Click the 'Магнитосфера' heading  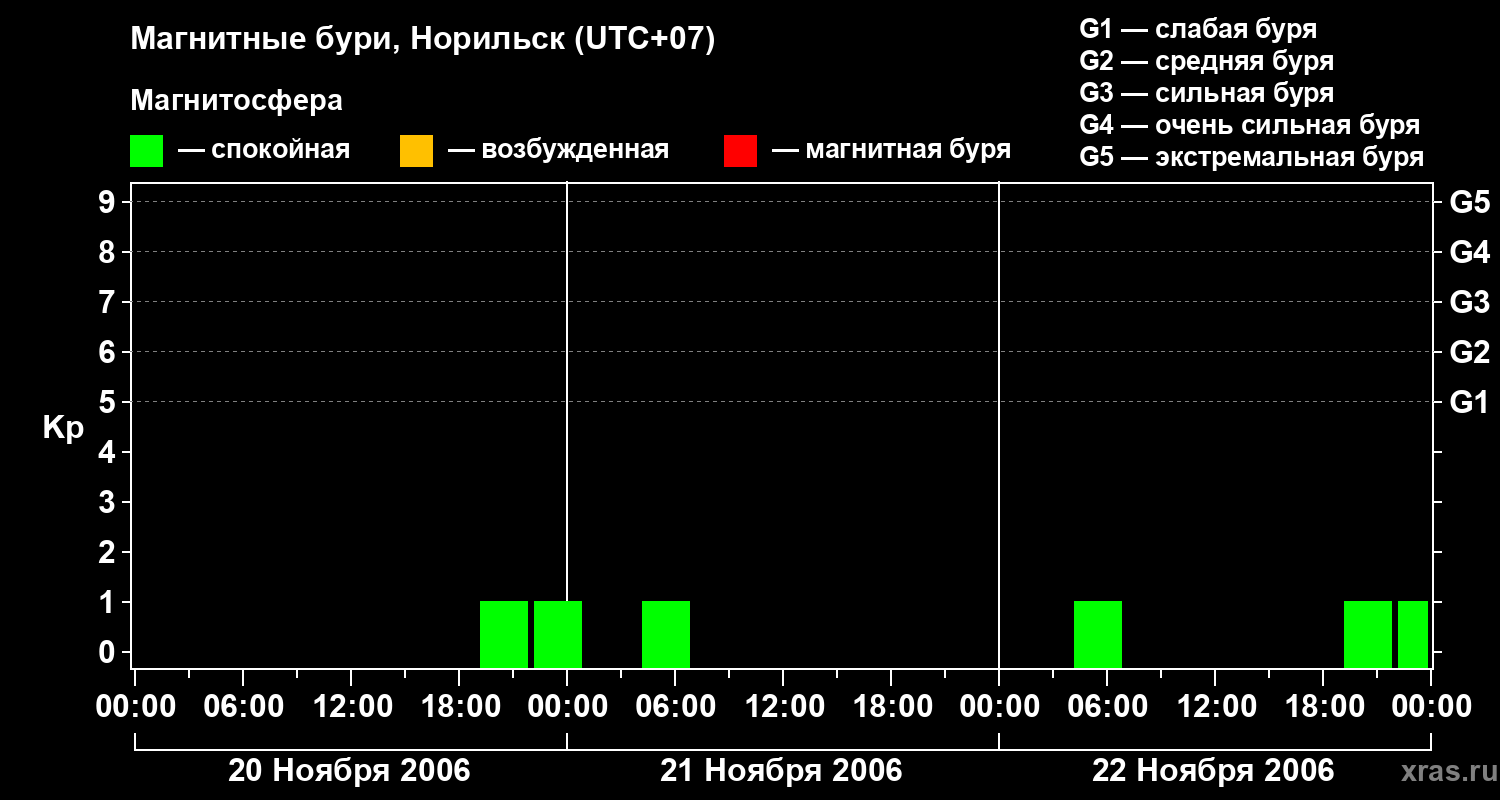236,101
